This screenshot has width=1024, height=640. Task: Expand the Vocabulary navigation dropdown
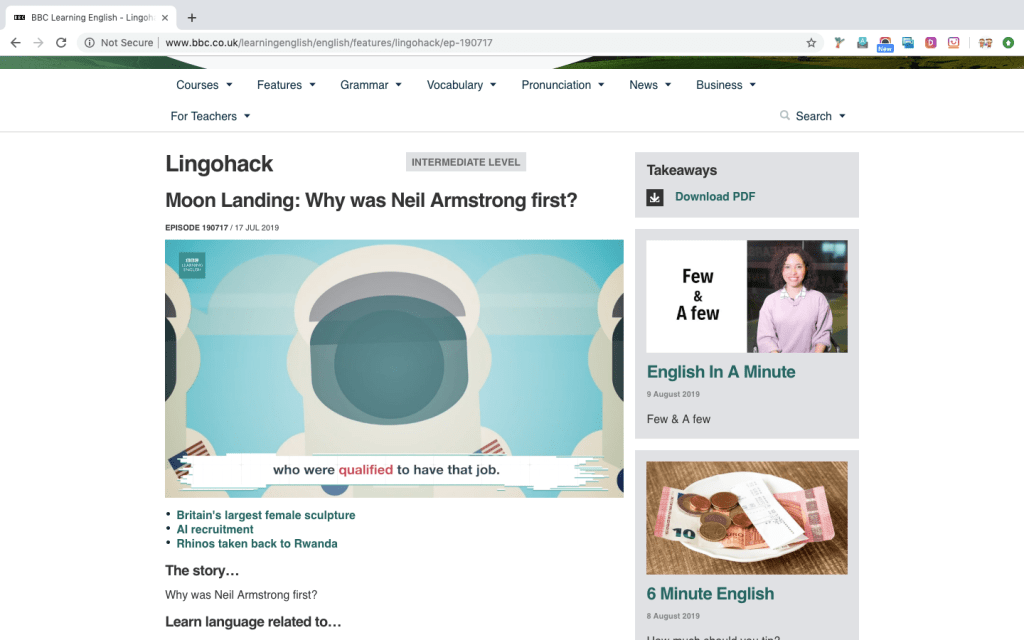[x=461, y=85]
